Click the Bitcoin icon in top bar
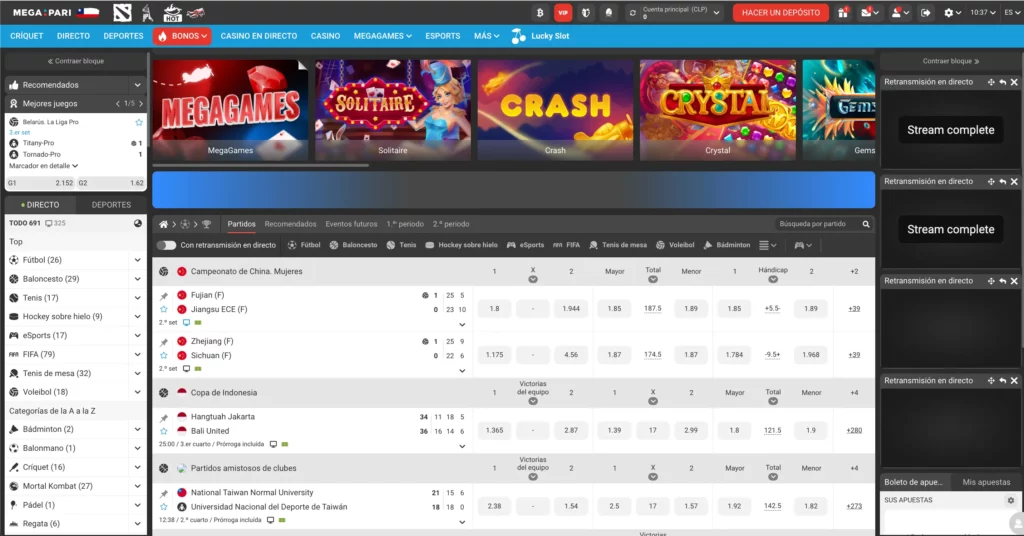The height and width of the screenshot is (536, 1024). (540, 13)
